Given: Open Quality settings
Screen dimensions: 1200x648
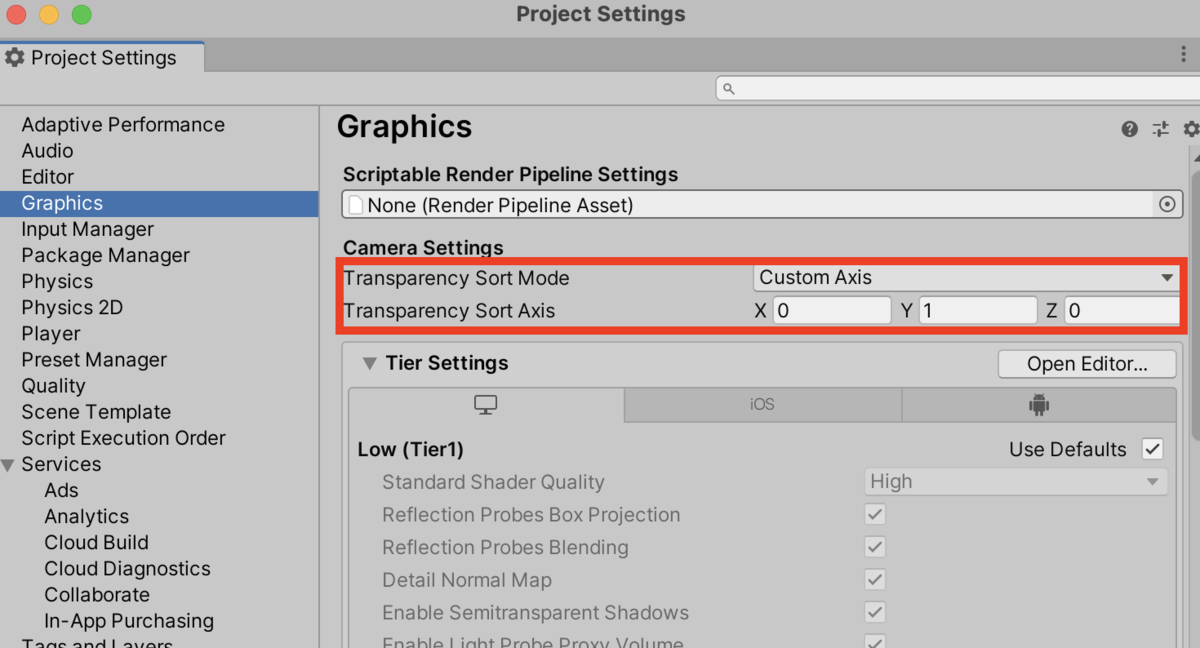Looking at the screenshot, I should (53, 385).
